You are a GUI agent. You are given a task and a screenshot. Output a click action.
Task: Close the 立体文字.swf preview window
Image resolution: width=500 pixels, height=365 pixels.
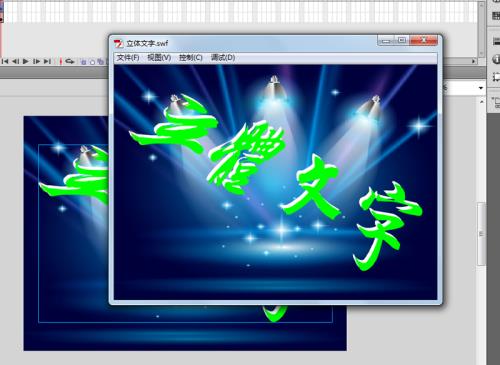pos(423,41)
